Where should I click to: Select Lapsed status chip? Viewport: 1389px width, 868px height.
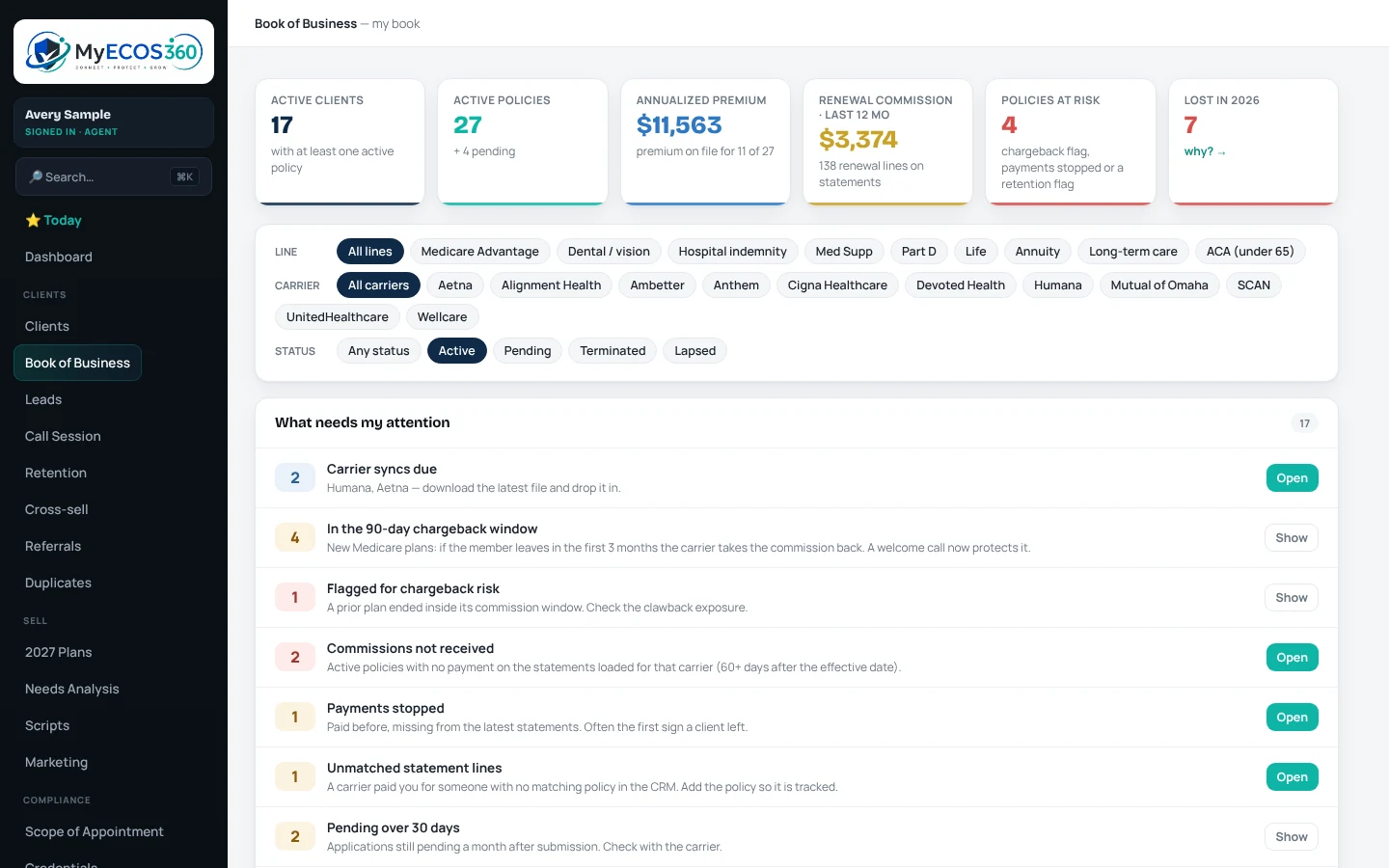(695, 351)
